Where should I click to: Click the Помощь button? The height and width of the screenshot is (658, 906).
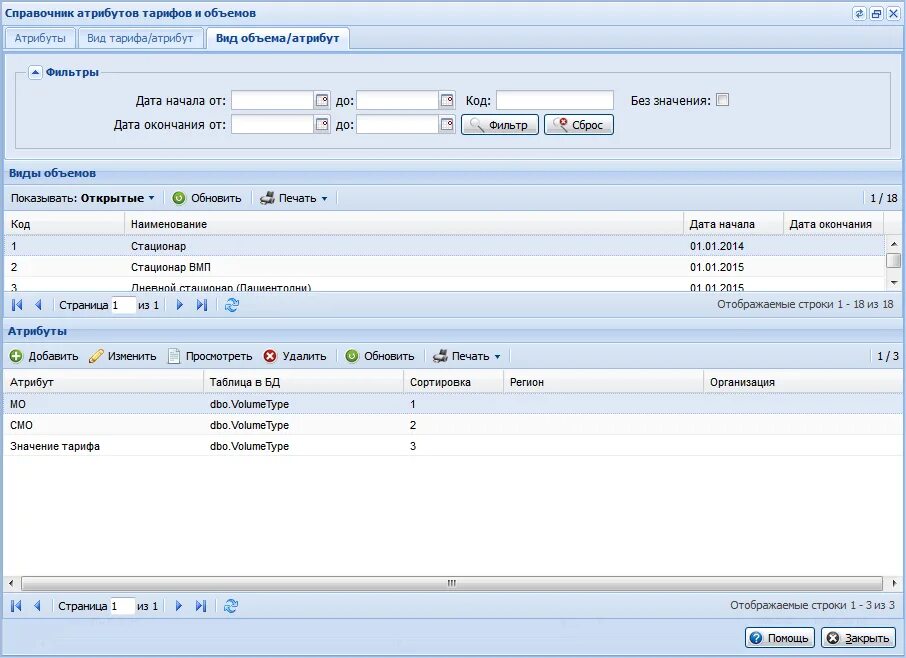coord(779,638)
